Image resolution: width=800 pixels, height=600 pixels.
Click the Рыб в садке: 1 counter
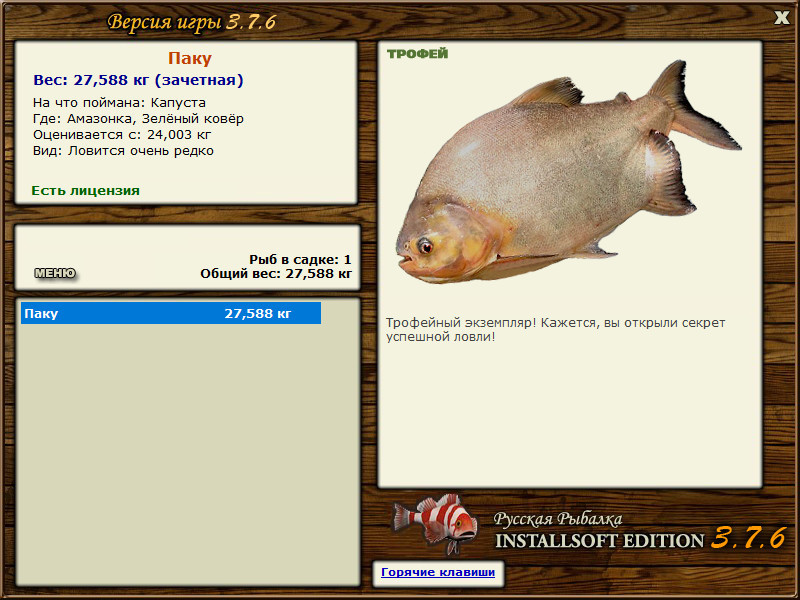(300, 260)
